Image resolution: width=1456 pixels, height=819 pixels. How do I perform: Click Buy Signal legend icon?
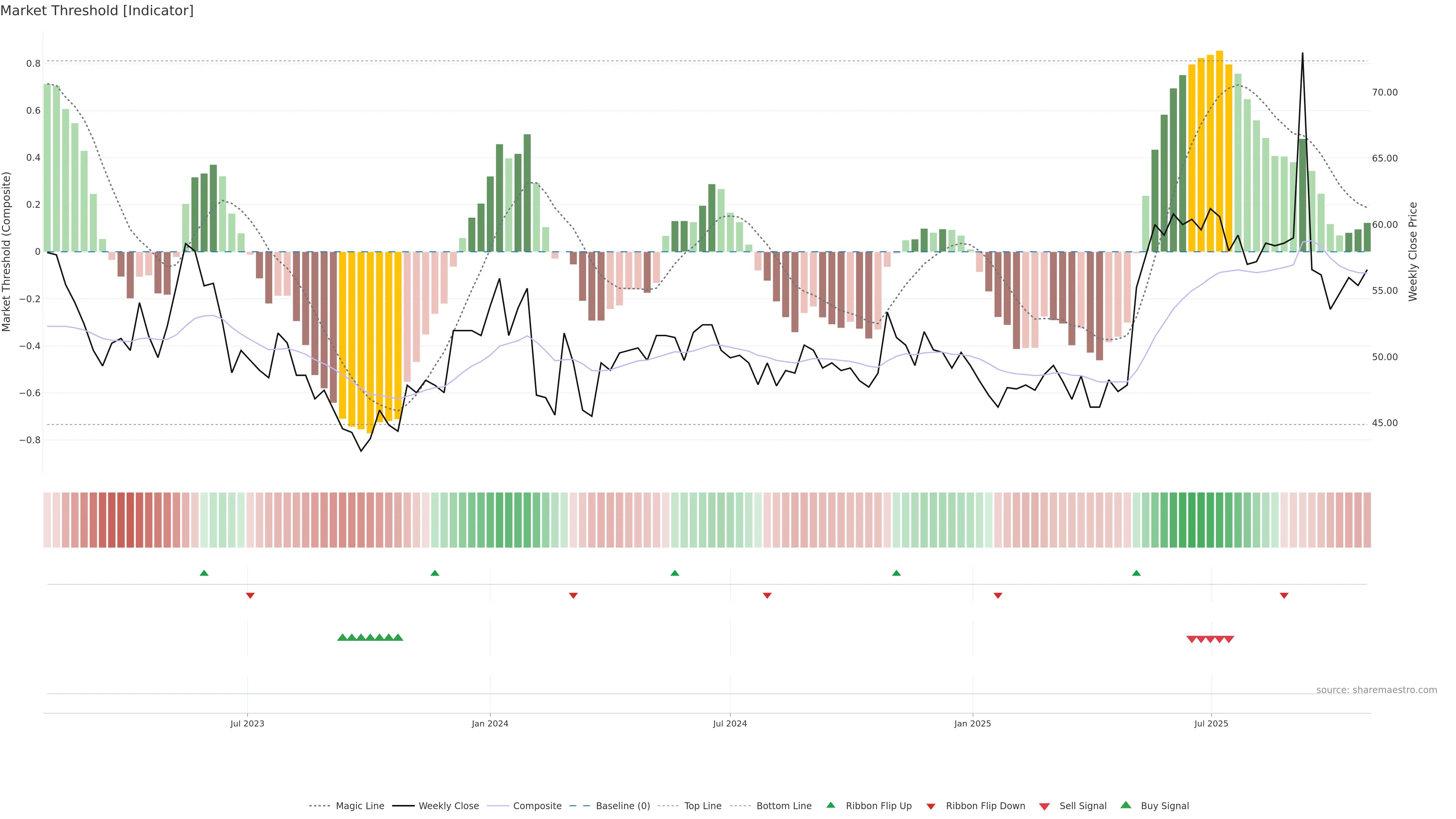[x=1126, y=805]
